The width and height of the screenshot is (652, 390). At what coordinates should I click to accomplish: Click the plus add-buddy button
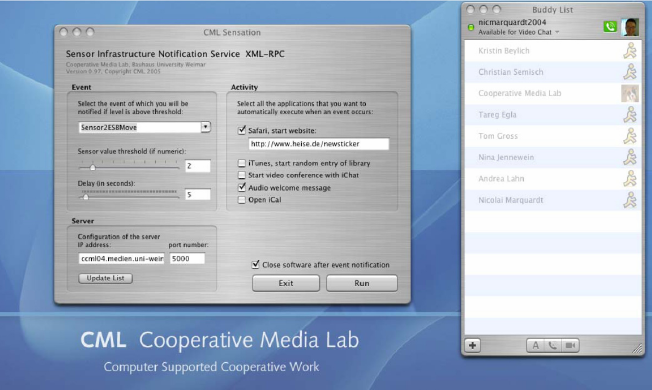[473, 345]
